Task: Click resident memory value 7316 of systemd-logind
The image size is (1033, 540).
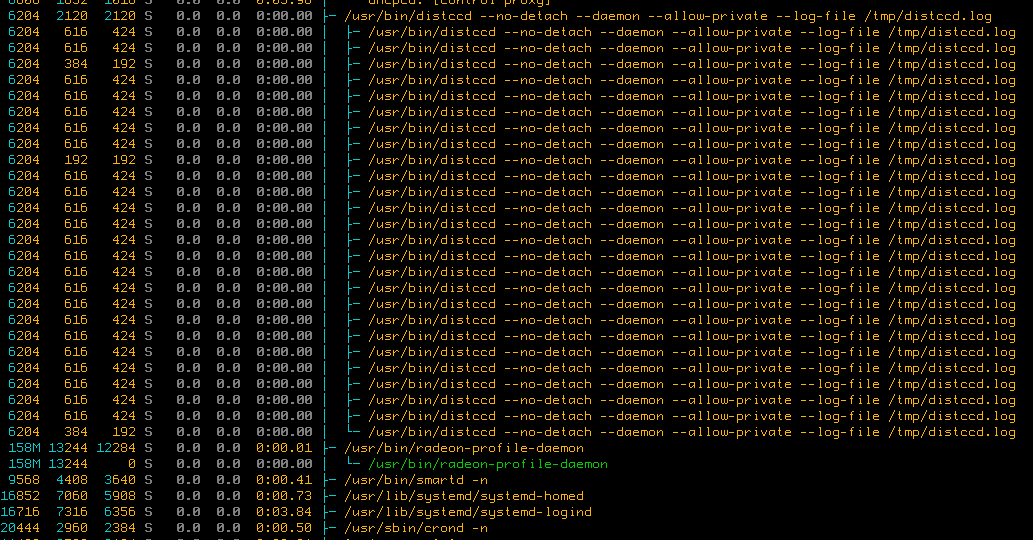Action: [72, 512]
